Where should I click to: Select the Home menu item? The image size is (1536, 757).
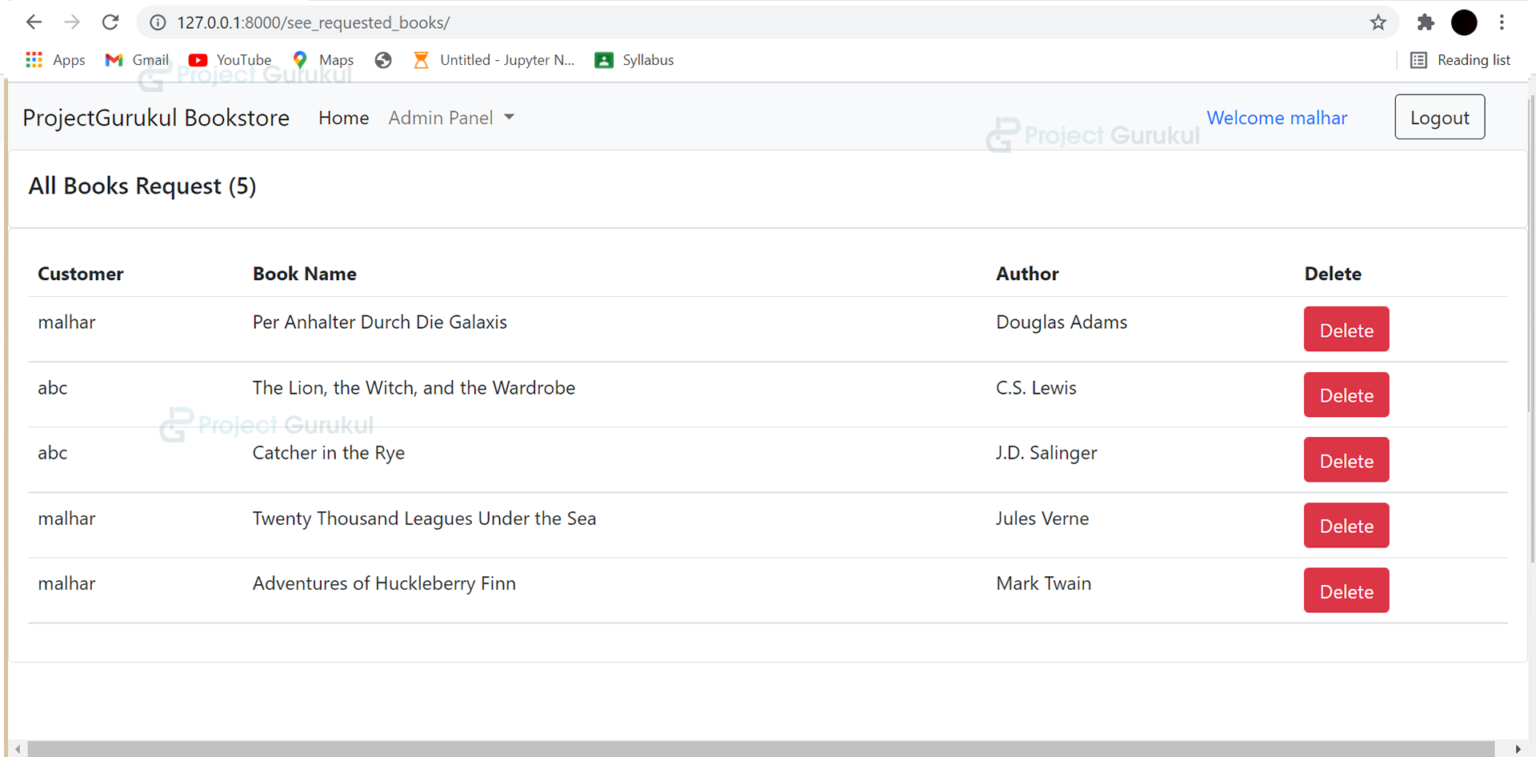pos(343,117)
